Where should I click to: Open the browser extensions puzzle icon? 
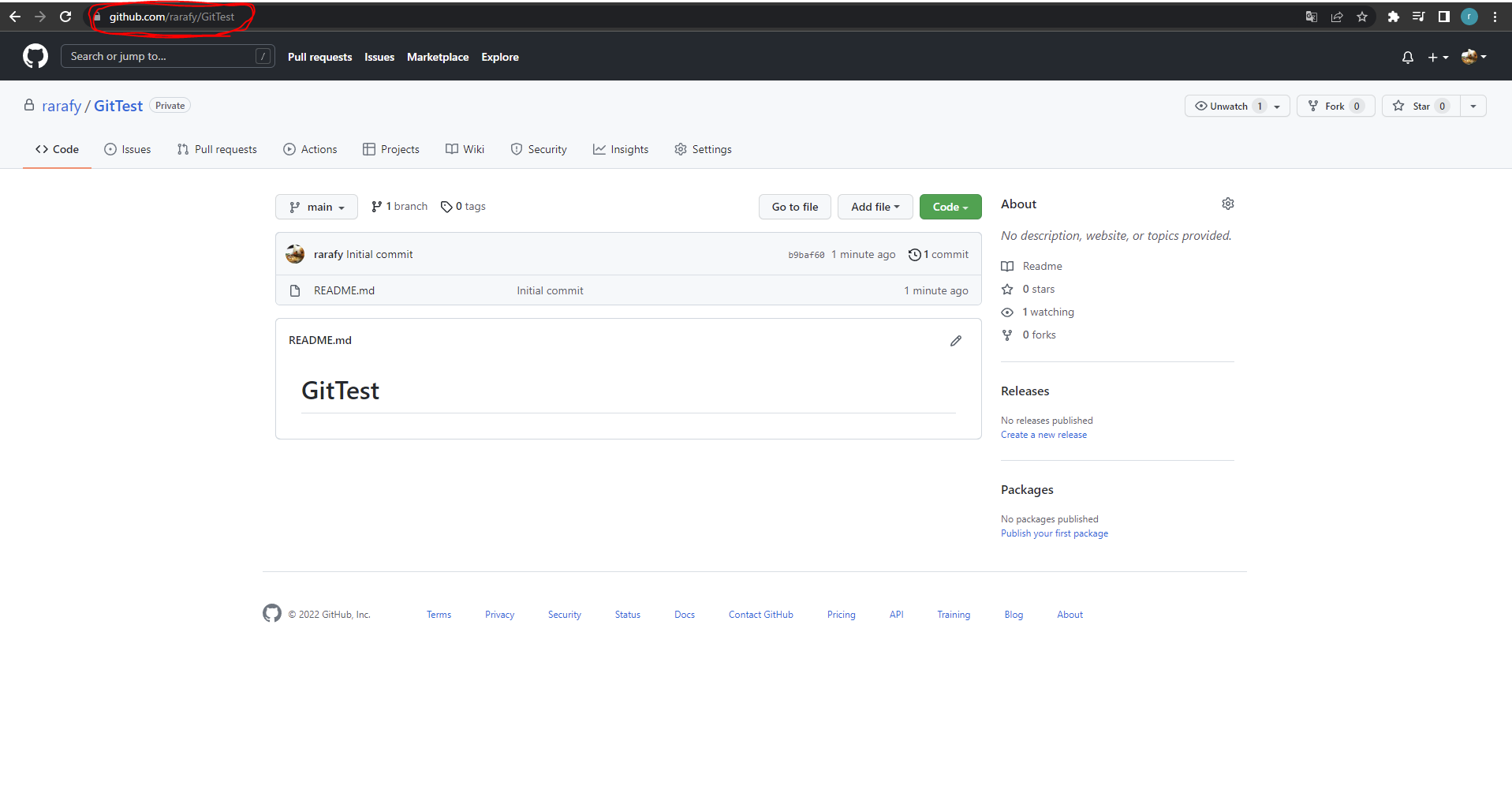1393,17
